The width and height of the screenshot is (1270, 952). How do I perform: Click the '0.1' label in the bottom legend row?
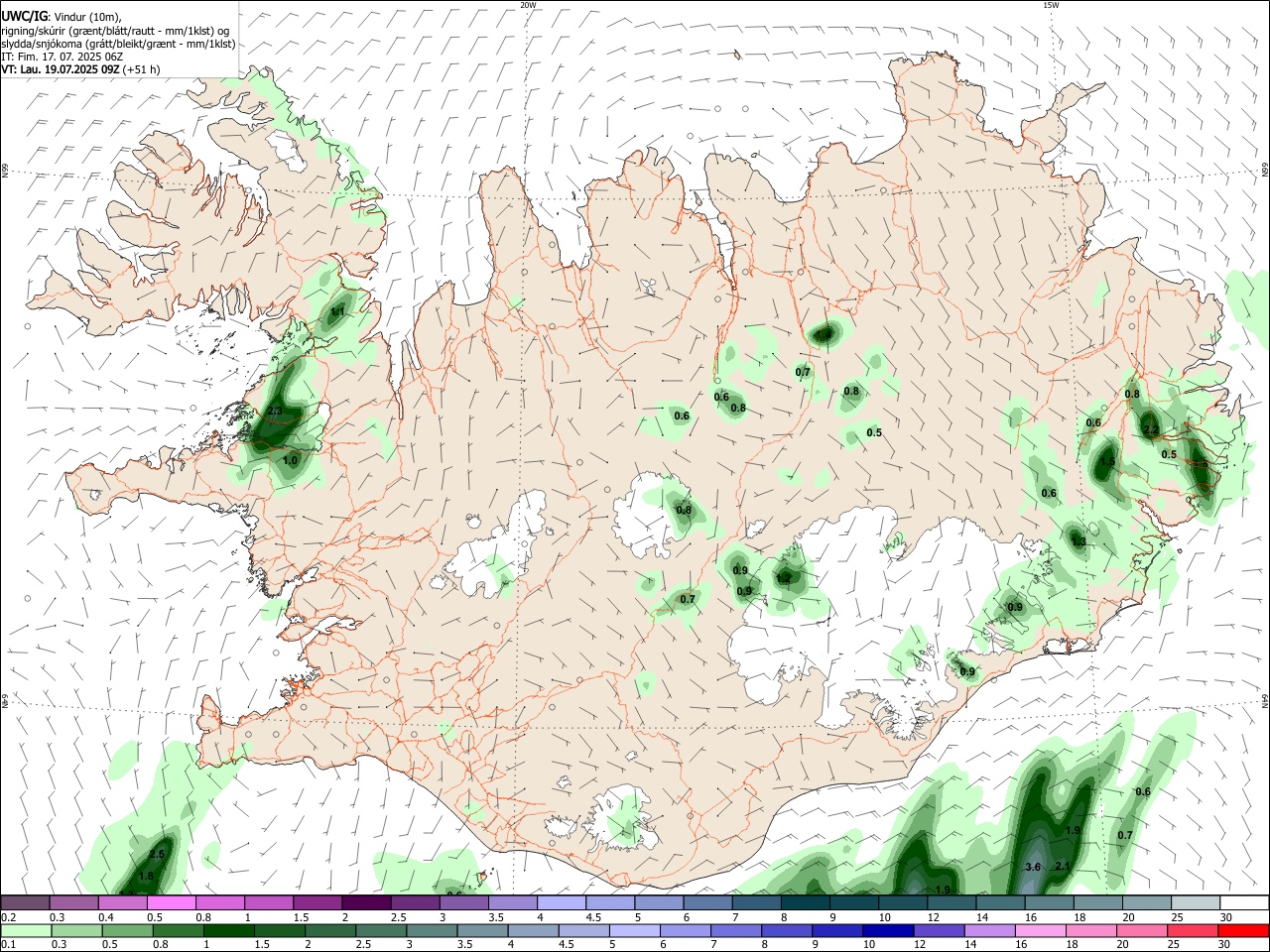click(9, 945)
